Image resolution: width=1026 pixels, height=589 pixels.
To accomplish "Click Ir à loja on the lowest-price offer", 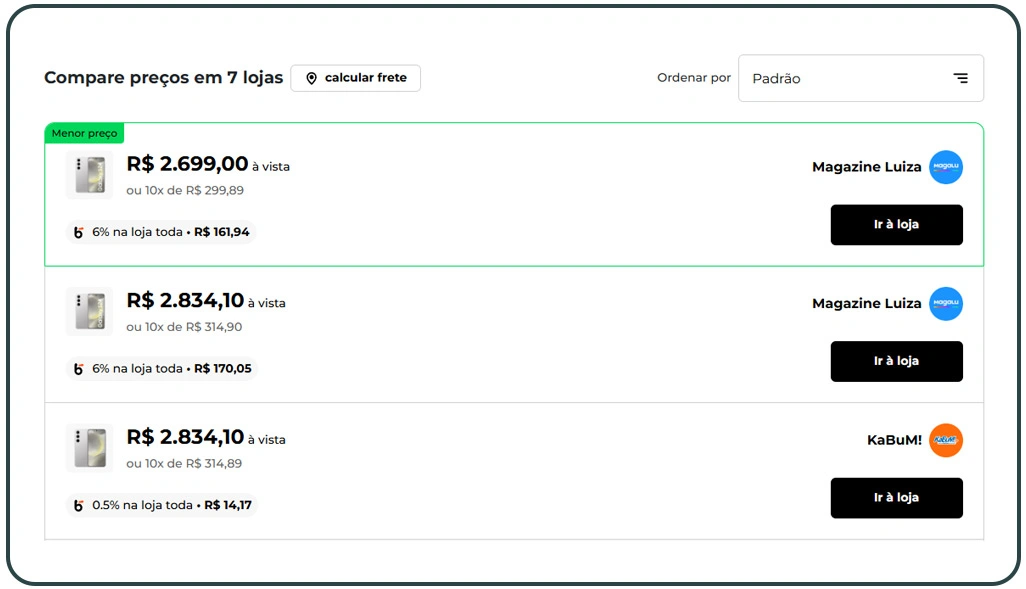I will click(896, 225).
